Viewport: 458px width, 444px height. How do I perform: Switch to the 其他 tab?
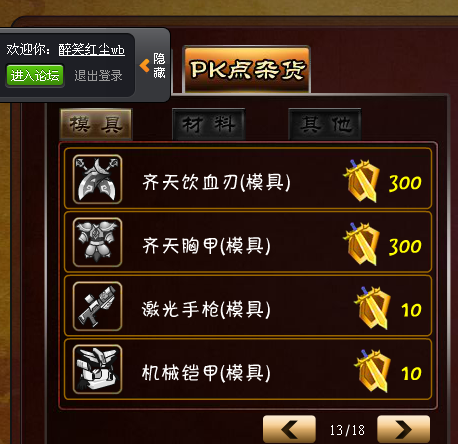coord(325,124)
